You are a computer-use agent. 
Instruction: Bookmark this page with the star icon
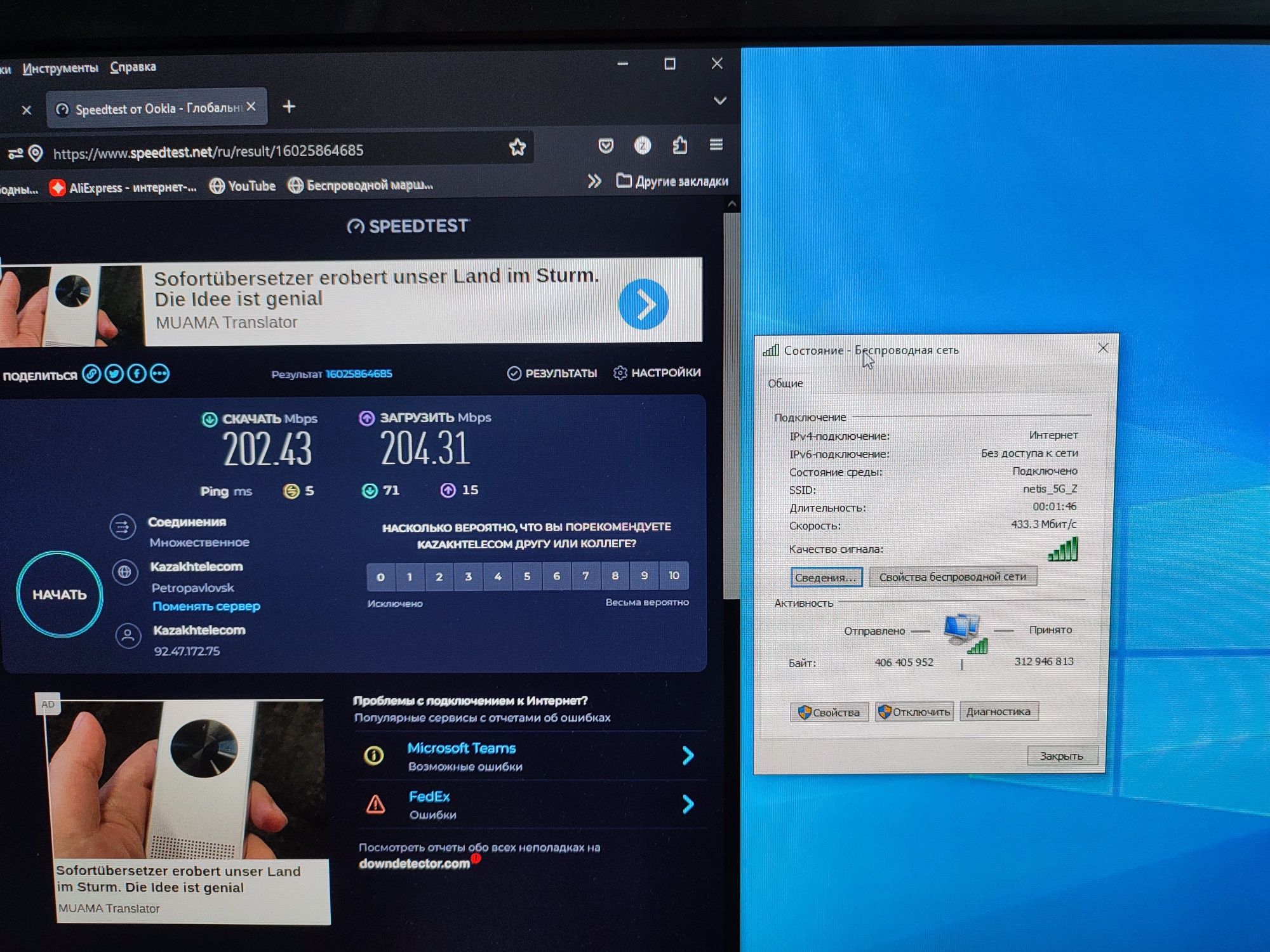pos(518,147)
